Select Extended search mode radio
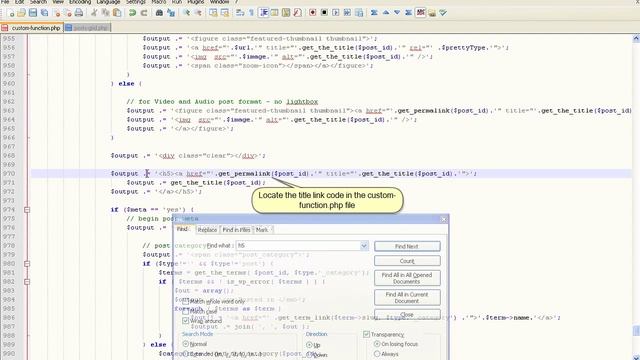Screen dimensions: 640x360 186,354
